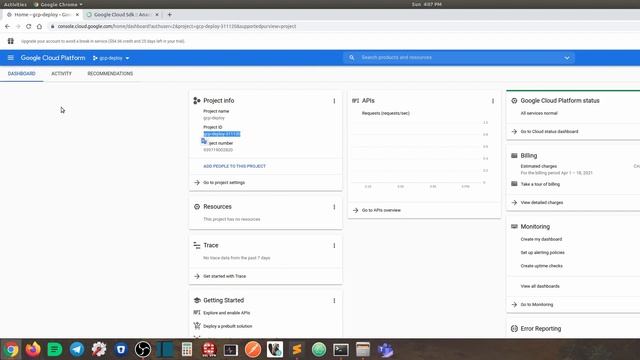
Task: Open Activities overview in top bar
Action: (15, 4)
